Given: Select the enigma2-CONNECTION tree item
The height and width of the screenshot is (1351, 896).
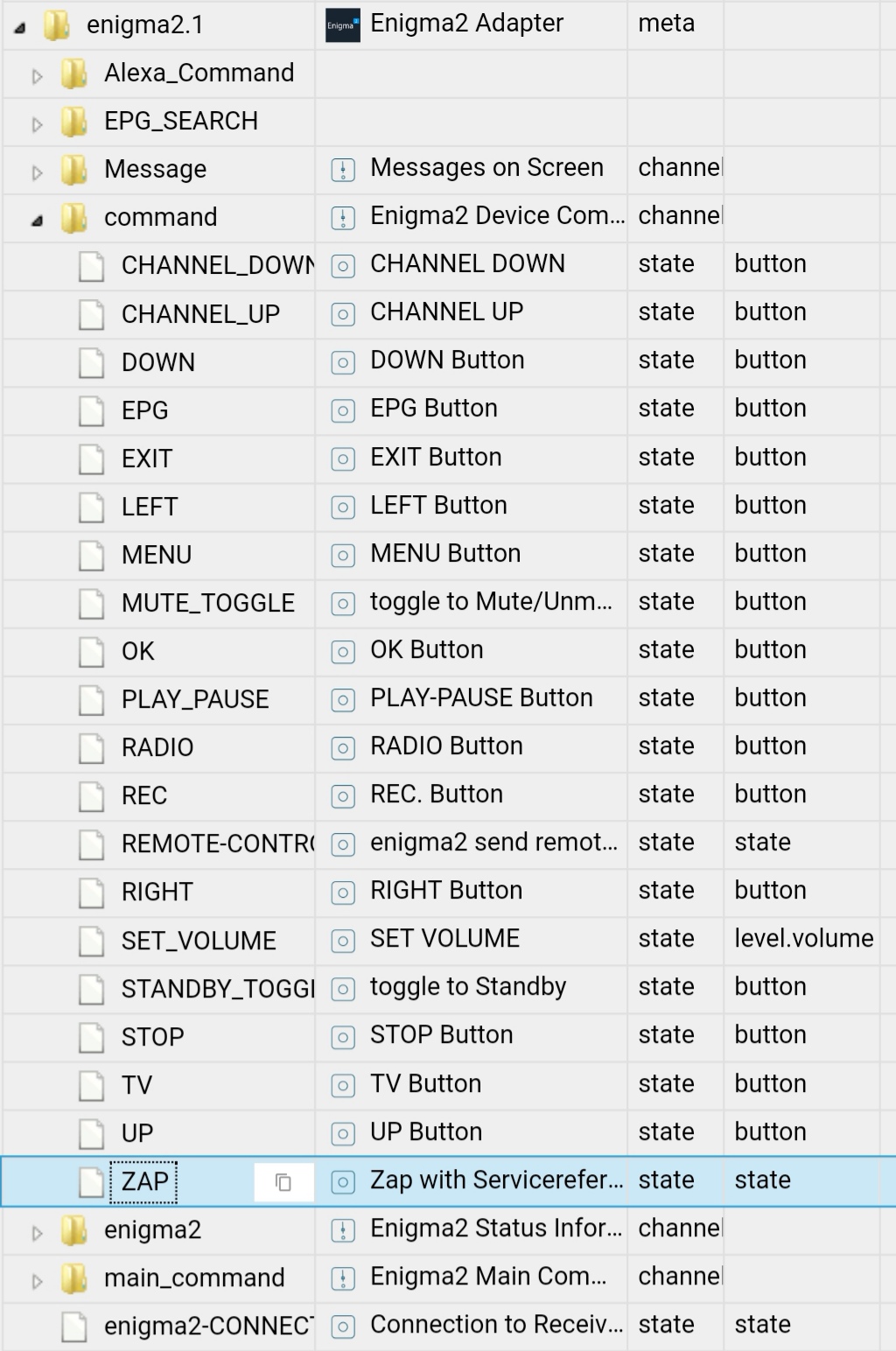Looking at the screenshot, I should click(209, 1326).
